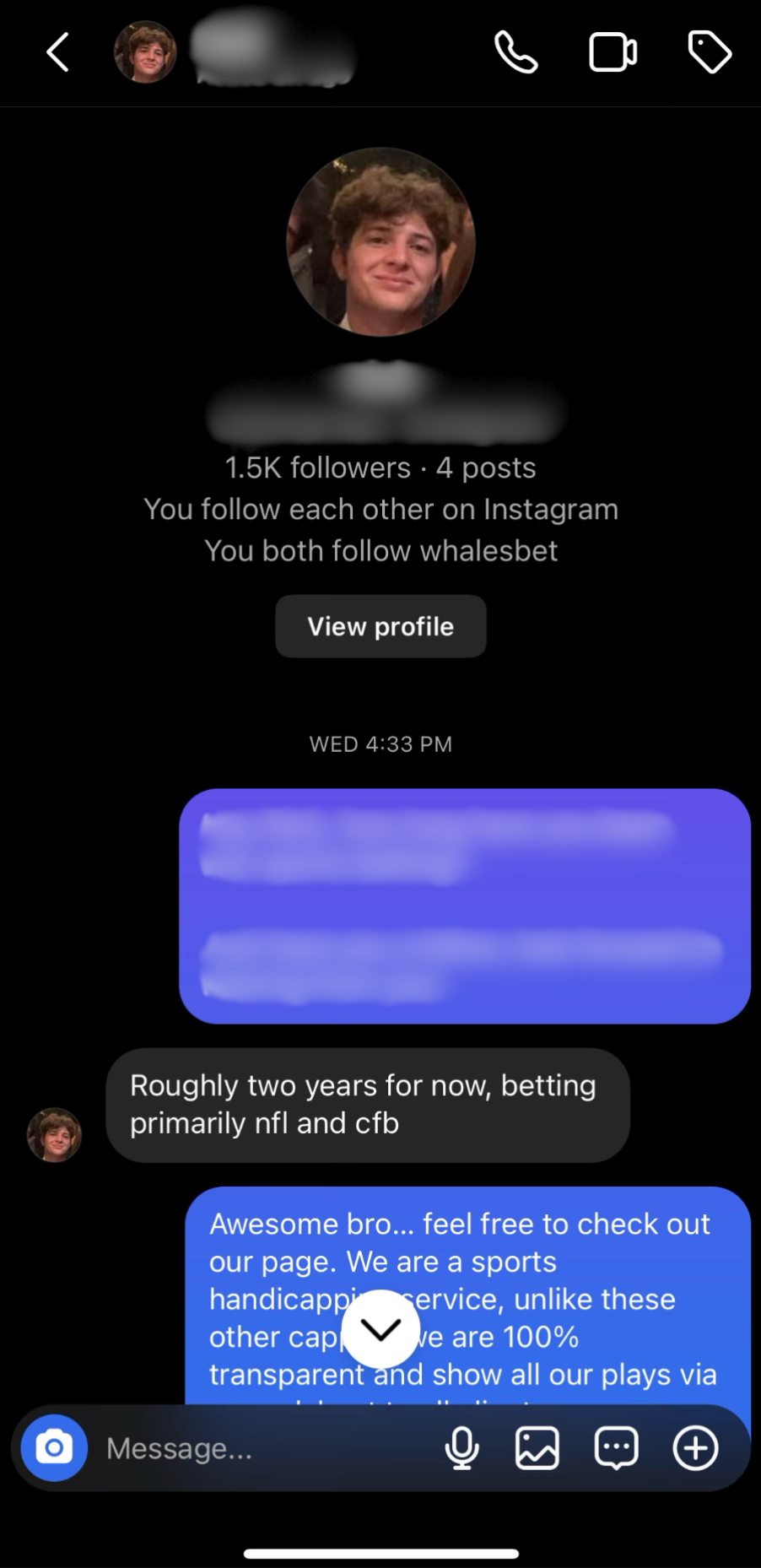Select the 'Roughly two years for now' message

tap(367, 1105)
